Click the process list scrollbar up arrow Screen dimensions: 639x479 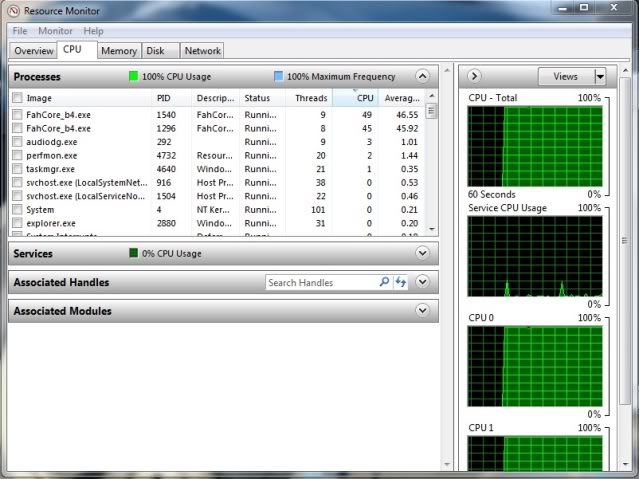pos(432,96)
